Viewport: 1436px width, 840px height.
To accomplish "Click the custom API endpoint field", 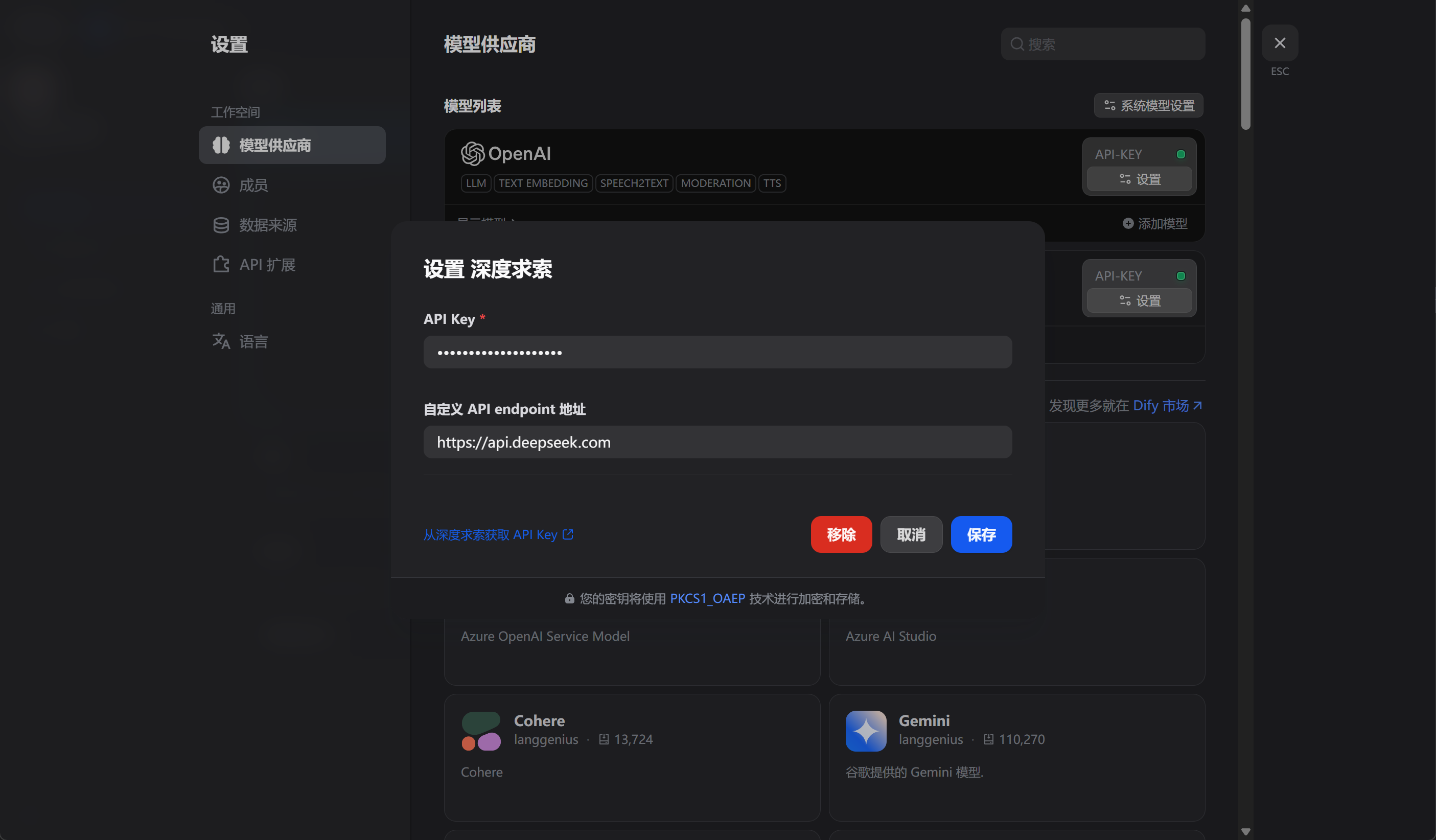I will (718, 442).
